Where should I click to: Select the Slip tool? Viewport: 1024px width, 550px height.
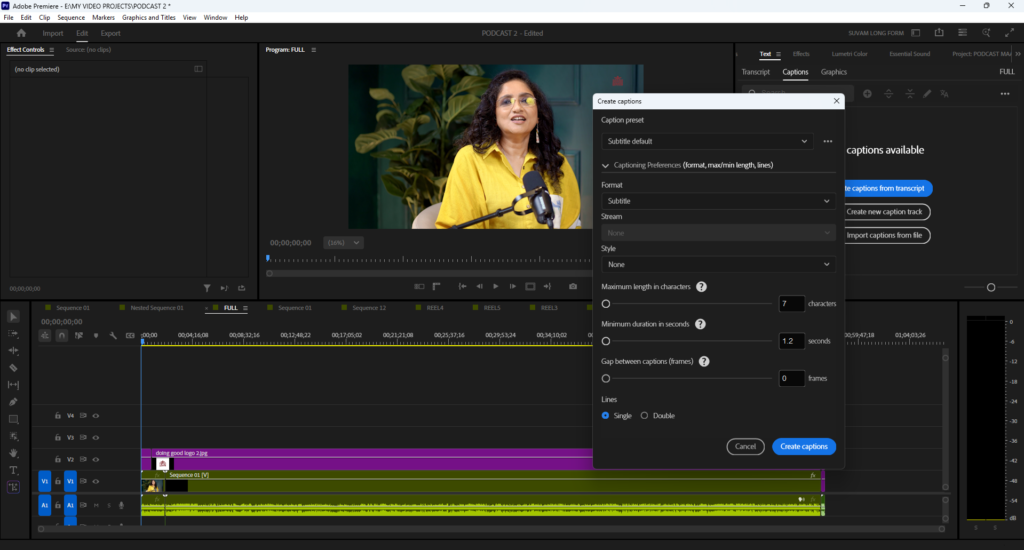tap(13, 385)
